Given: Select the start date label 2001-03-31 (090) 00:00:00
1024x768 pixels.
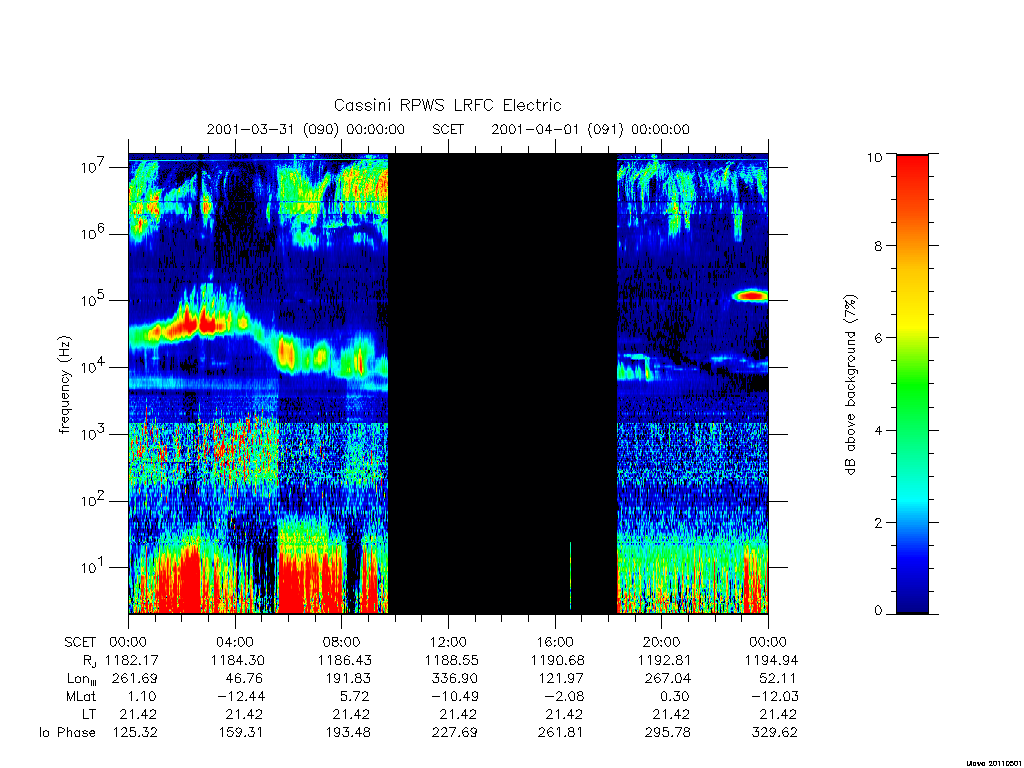Looking at the screenshot, I should point(306,129).
